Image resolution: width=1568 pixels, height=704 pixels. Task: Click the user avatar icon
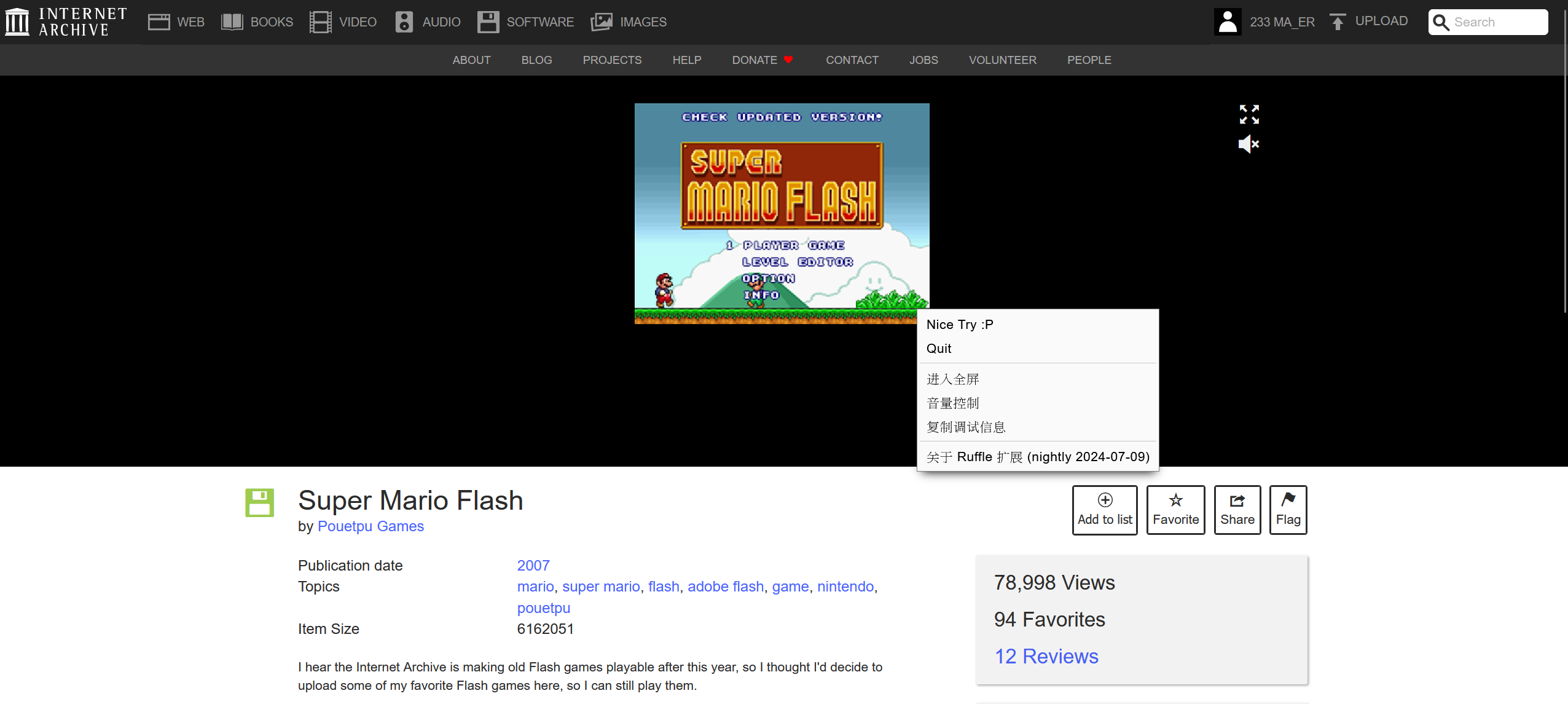pos(1228,22)
